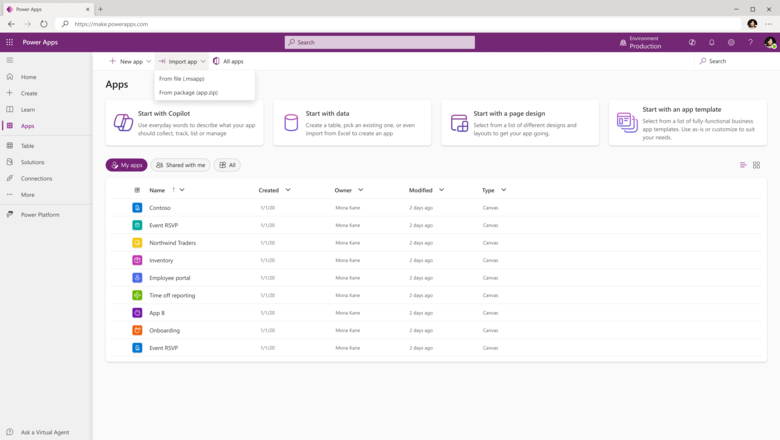Click the Northwind Traders app icon

tap(137, 243)
